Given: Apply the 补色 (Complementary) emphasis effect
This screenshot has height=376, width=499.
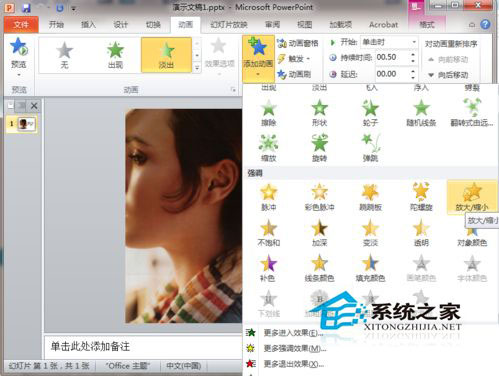Looking at the screenshot, I should [269, 268].
